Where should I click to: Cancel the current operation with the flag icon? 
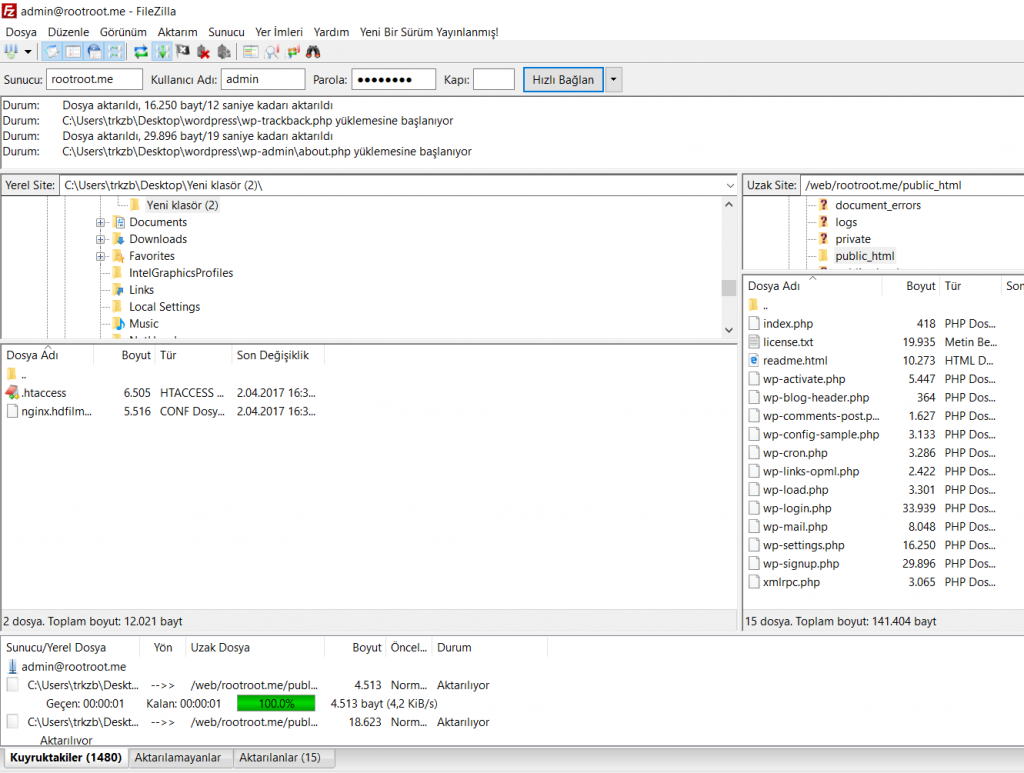183,52
